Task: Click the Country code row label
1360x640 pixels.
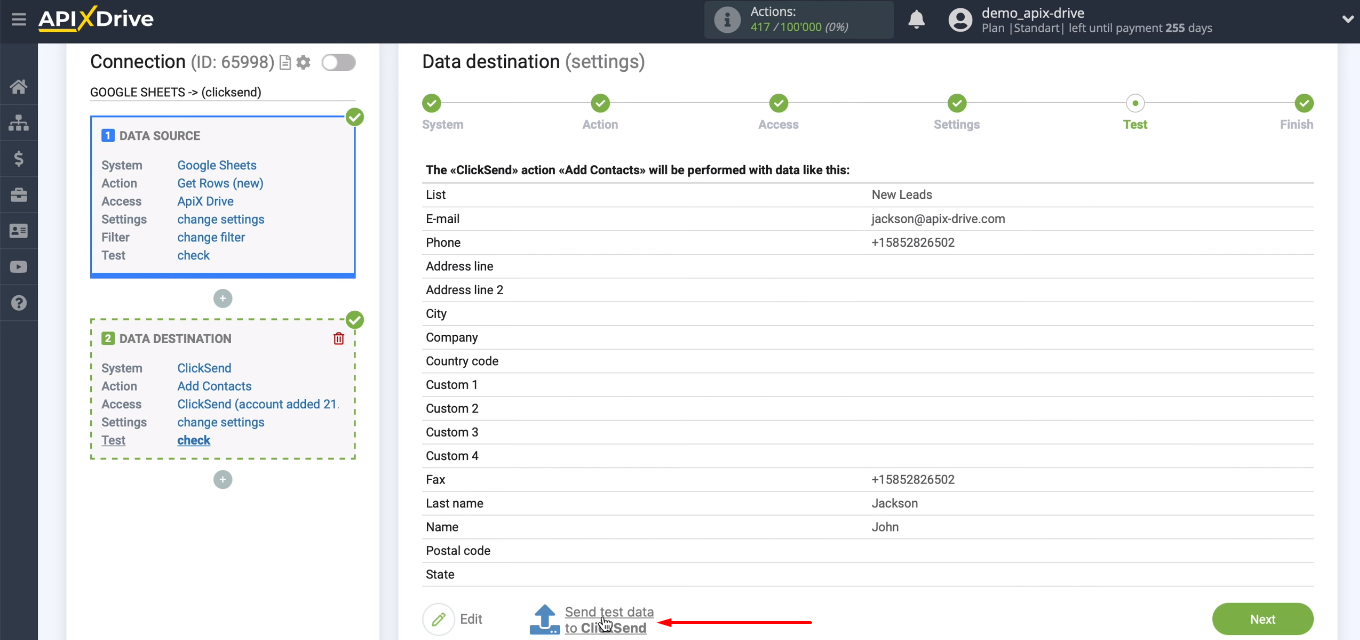Action: (x=462, y=361)
